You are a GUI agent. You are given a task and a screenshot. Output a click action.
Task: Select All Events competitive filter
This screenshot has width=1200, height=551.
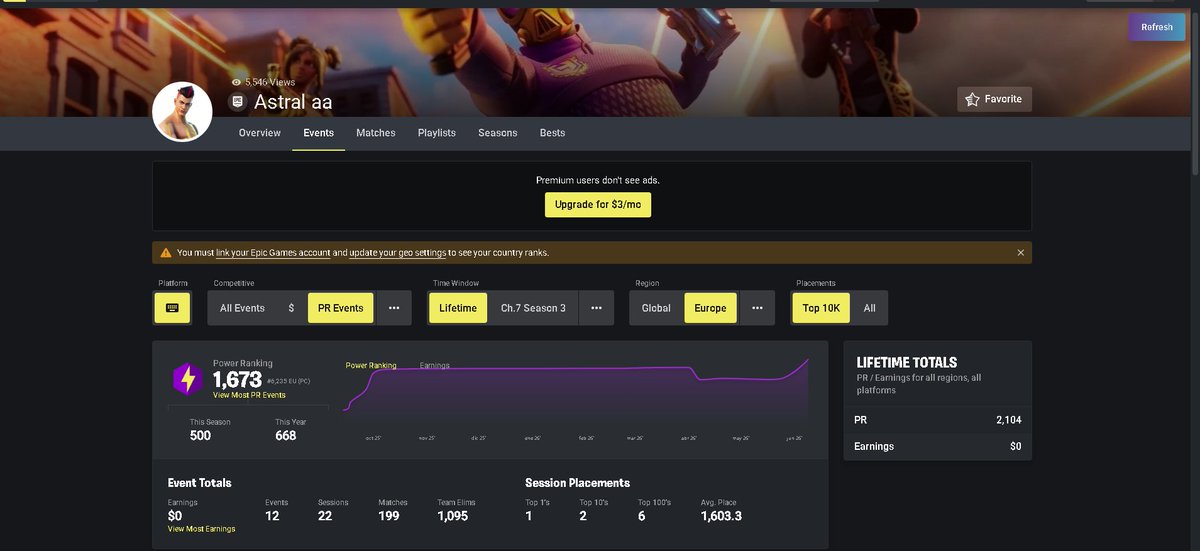tap(242, 308)
